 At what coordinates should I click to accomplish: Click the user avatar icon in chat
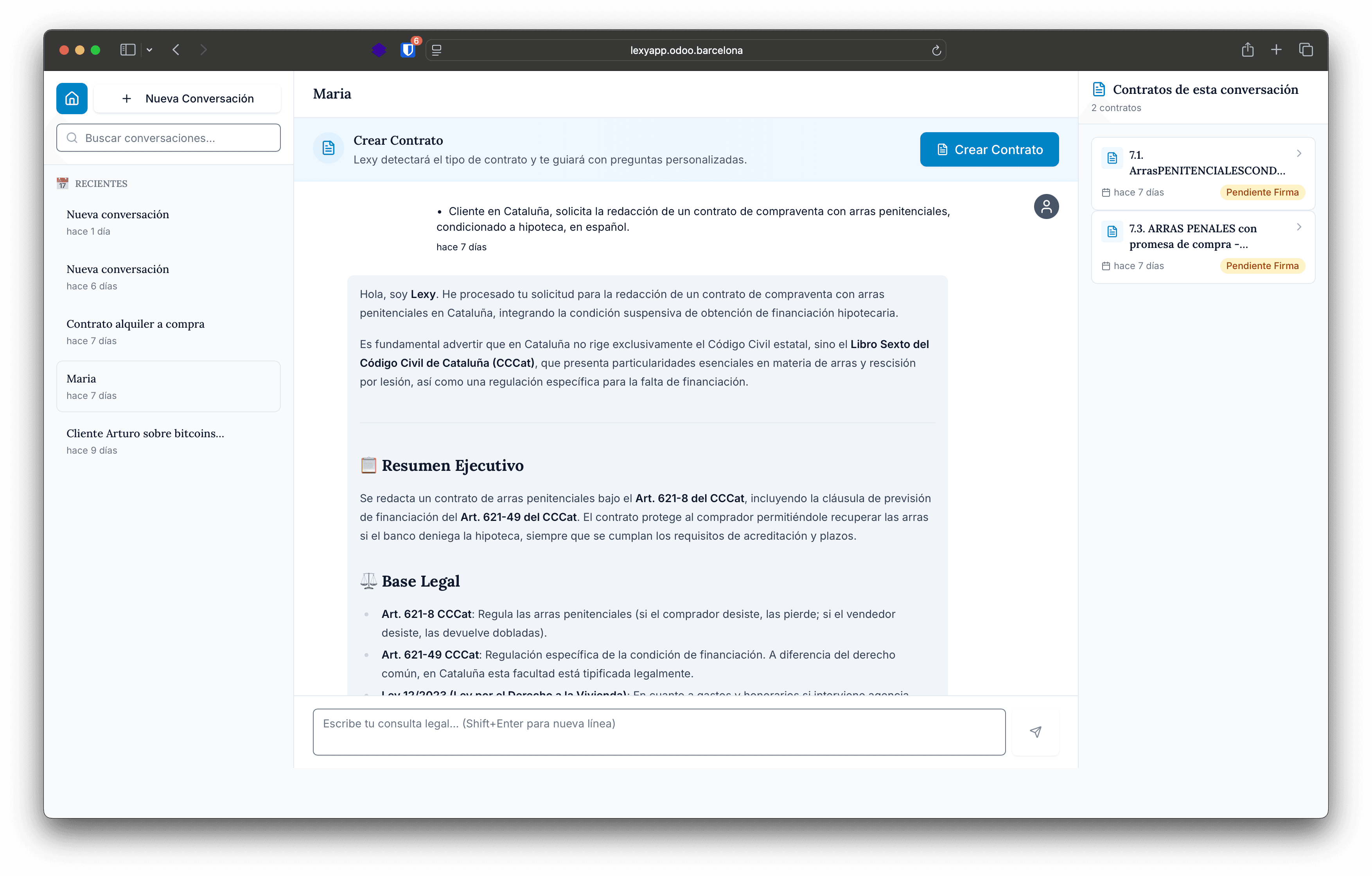click(1046, 206)
